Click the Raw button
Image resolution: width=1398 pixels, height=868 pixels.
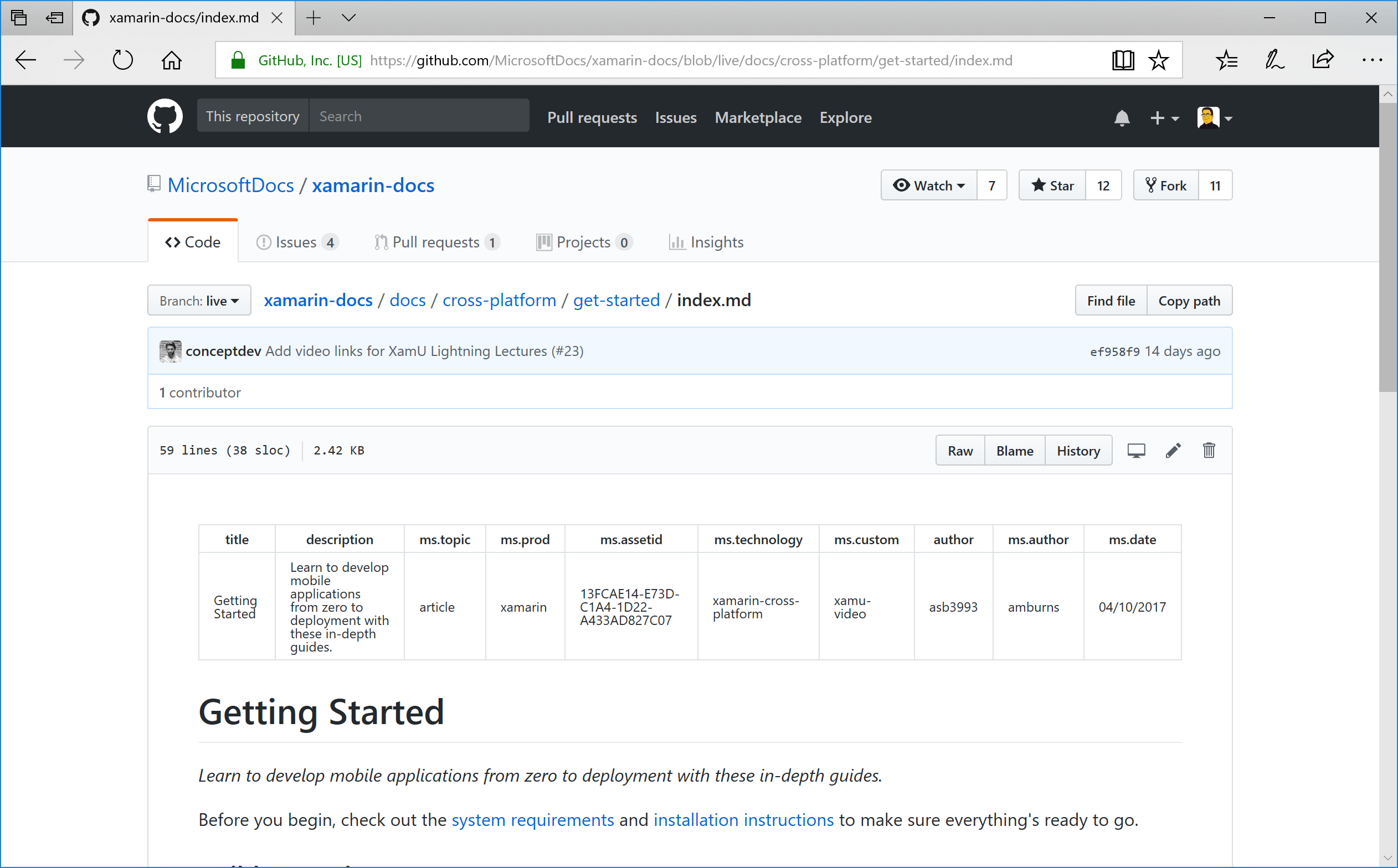(960, 451)
